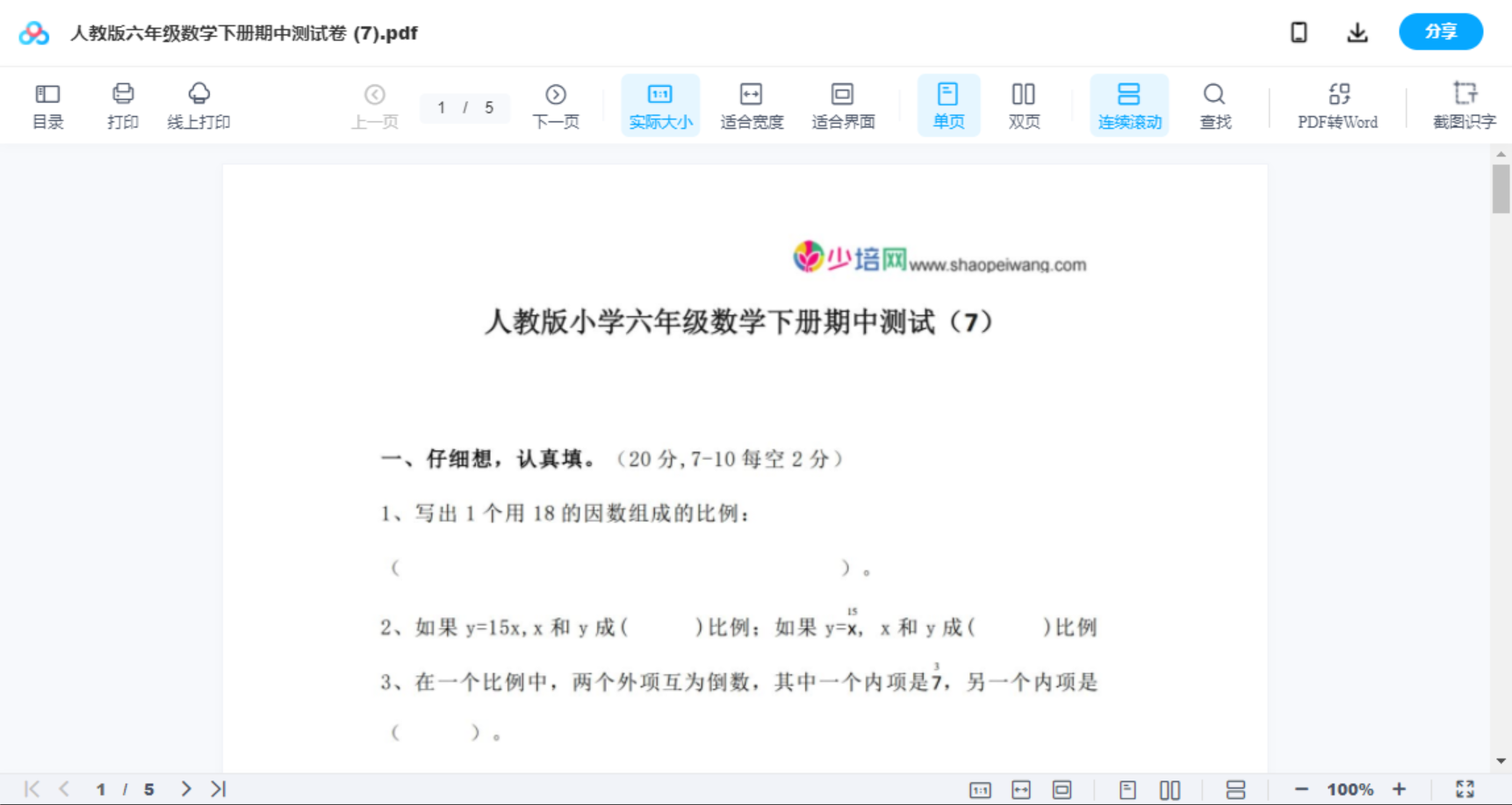This screenshot has width=1512, height=805.
Task: Open the search function (查找)
Action: tap(1214, 104)
